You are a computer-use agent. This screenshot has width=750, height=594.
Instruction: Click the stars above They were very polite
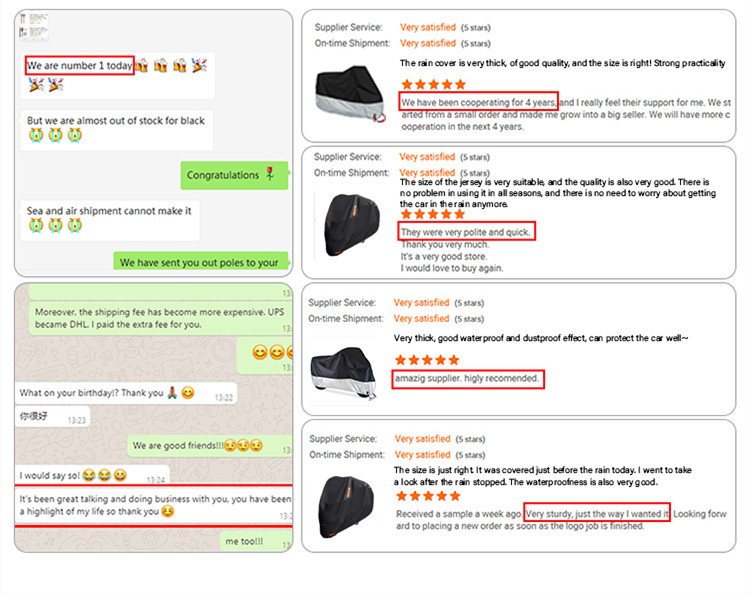[x=433, y=214]
